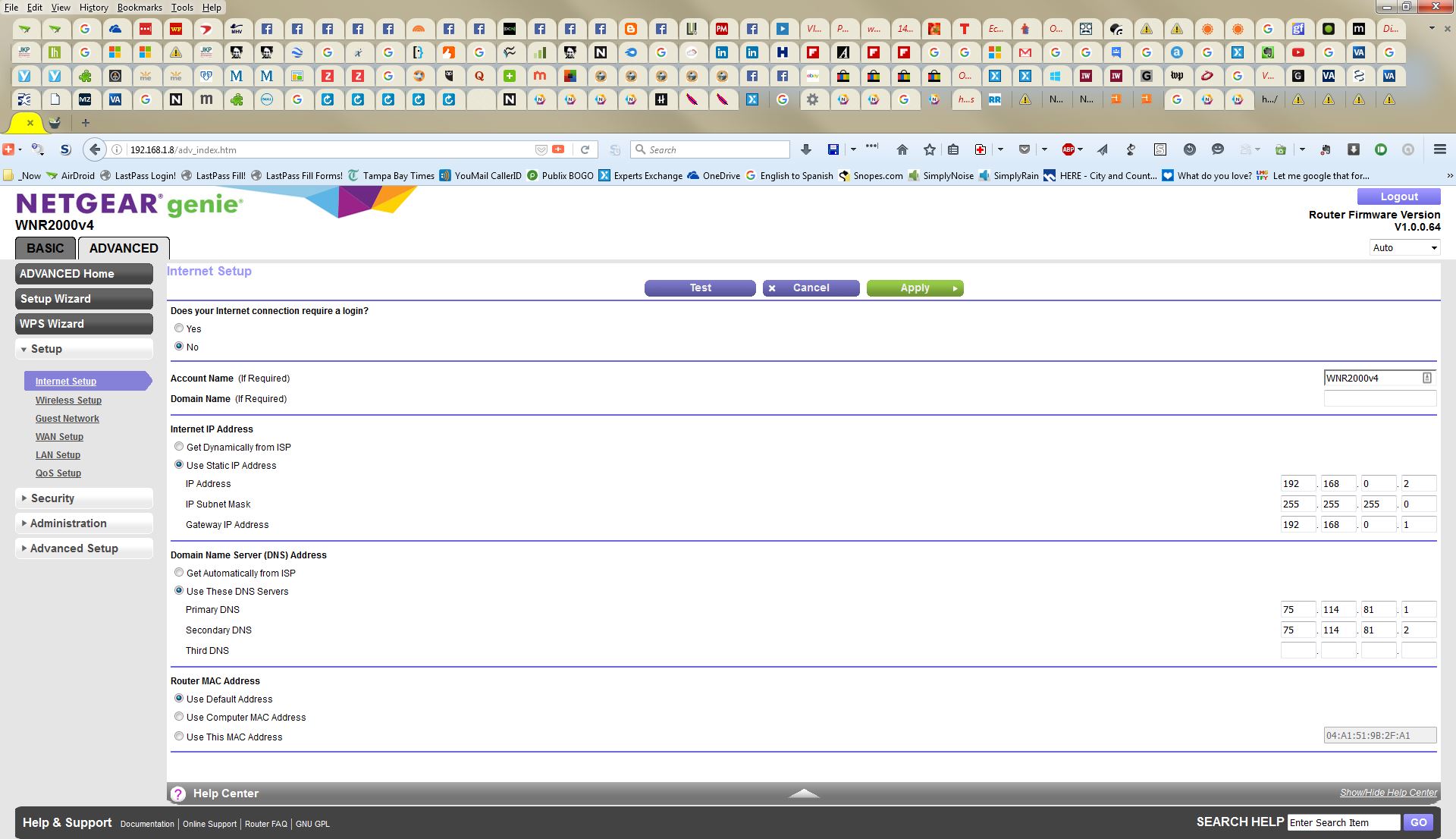Close the active yellow tab
The width and height of the screenshot is (1456, 839).
coord(30,122)
